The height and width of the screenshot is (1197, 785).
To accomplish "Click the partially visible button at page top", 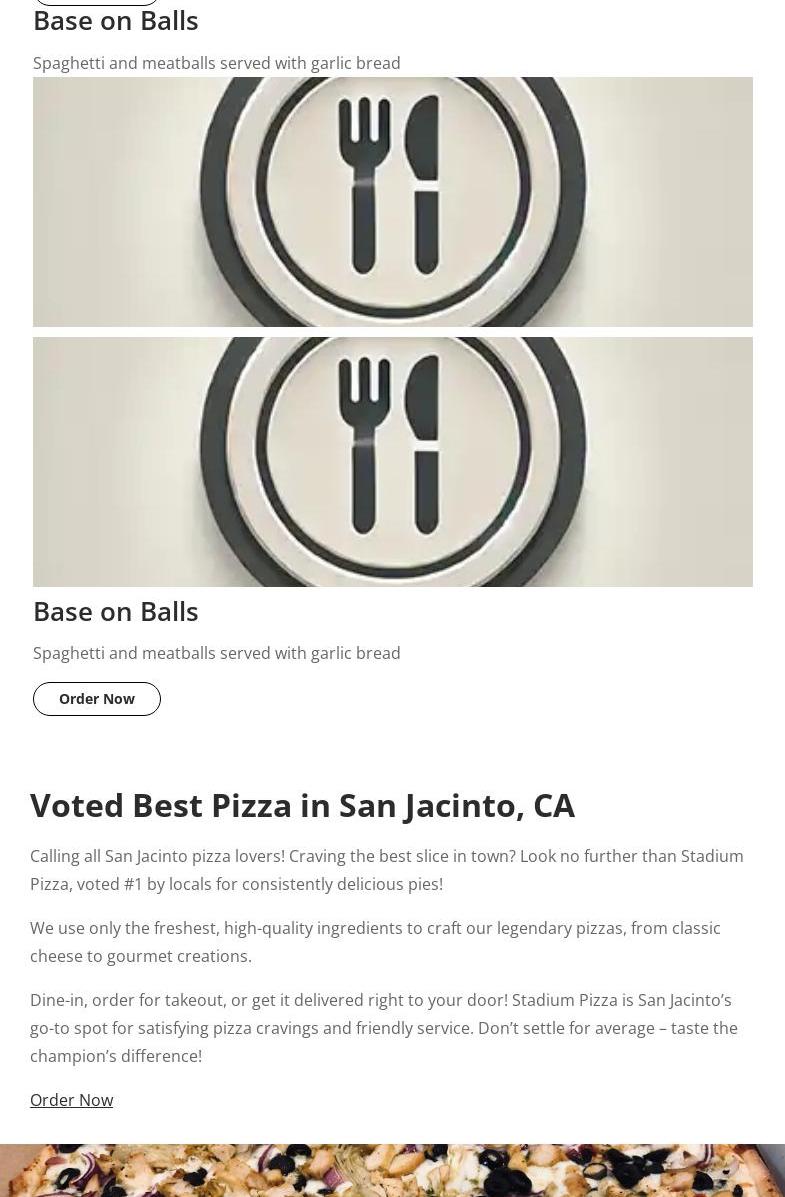I will (x=97, y=2).
